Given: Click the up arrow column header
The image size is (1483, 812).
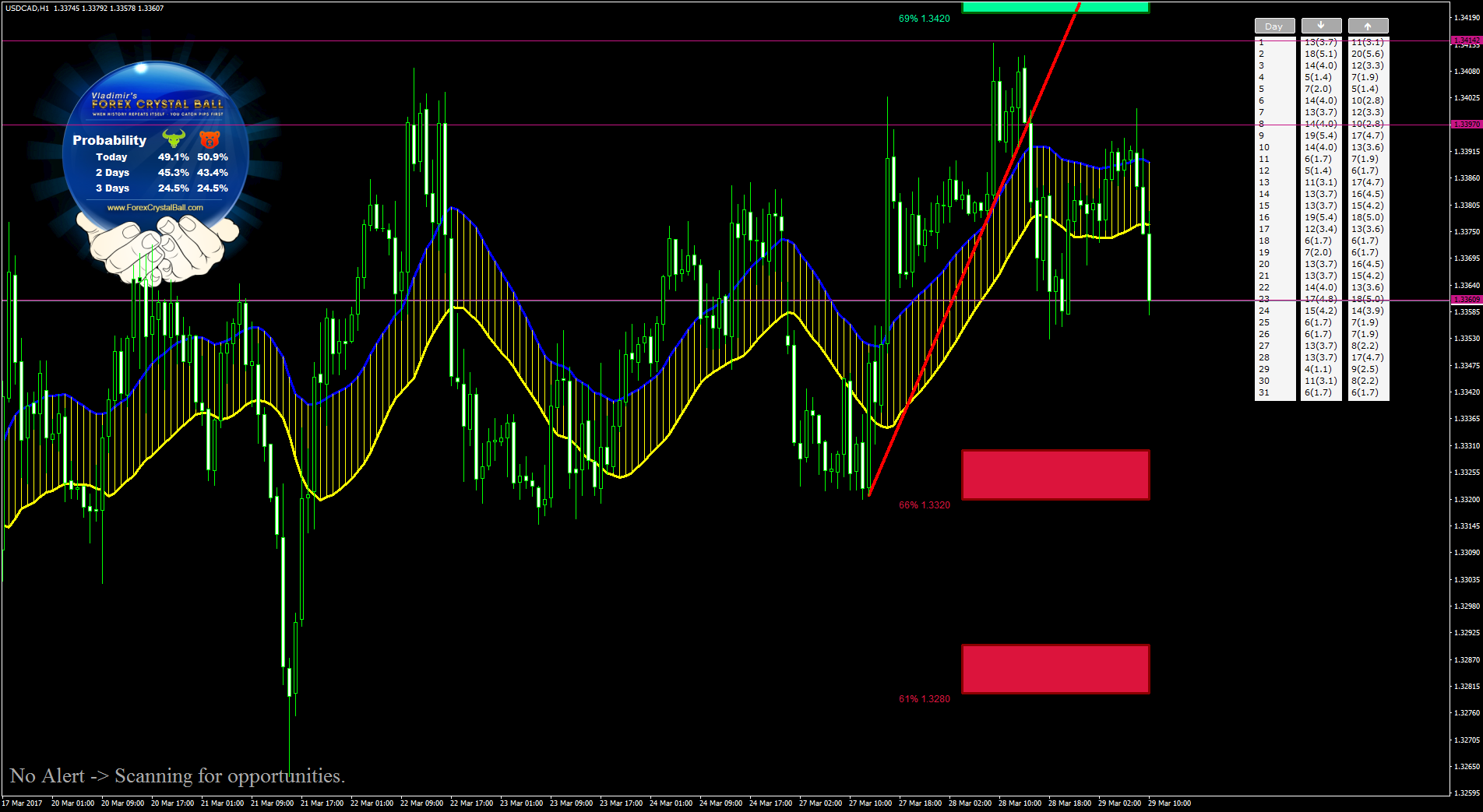Looking at the screenshot, I should 1368,26.
